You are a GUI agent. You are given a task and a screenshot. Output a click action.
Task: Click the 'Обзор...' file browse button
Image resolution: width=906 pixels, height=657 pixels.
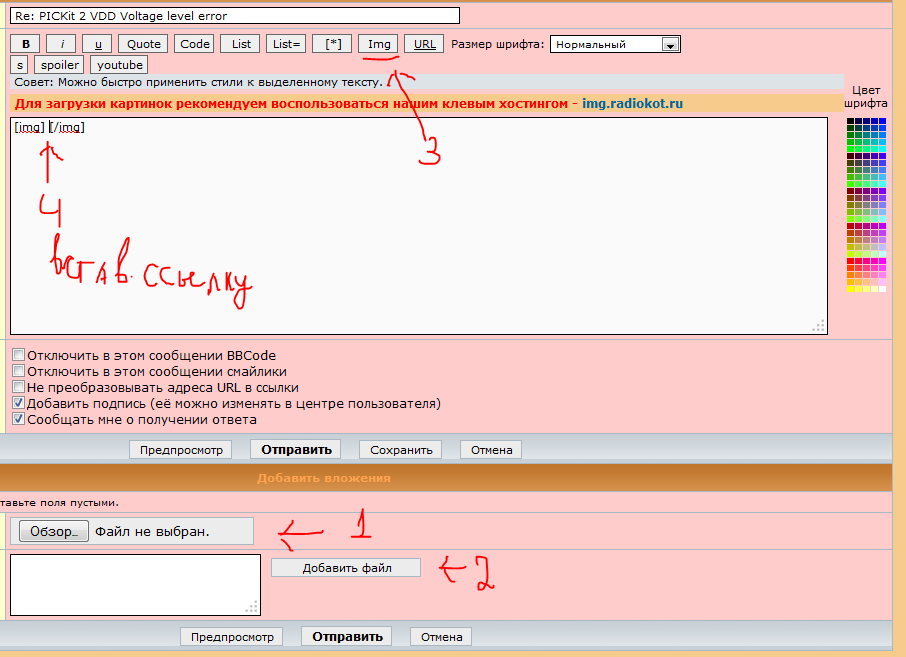54,531
